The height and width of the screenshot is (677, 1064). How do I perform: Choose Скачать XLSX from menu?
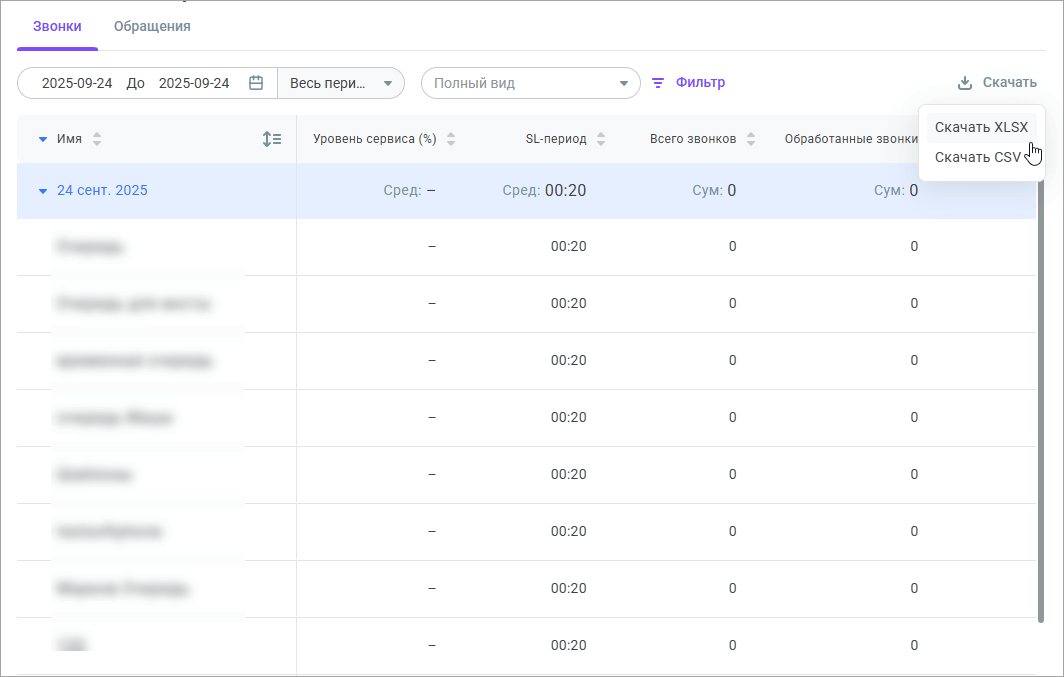(980, 127)
